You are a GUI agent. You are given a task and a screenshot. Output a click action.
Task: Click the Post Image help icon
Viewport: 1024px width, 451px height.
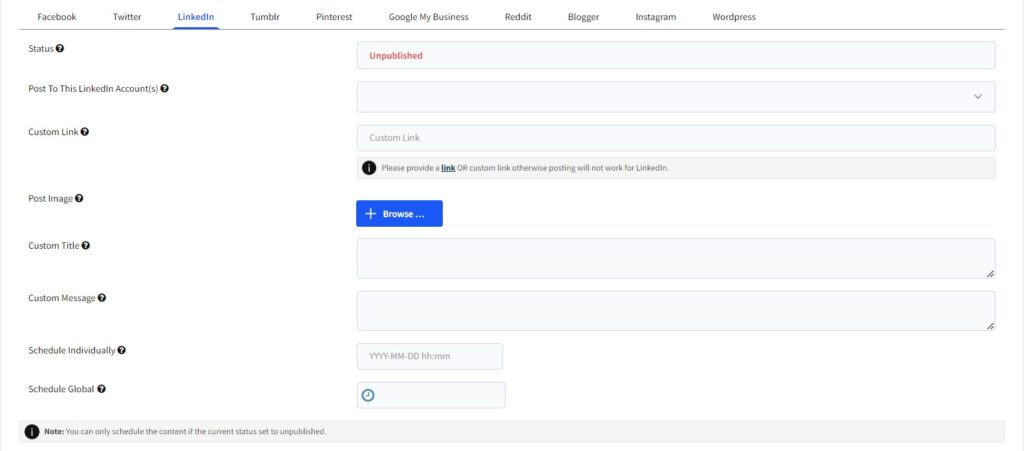tap(79, 198)
